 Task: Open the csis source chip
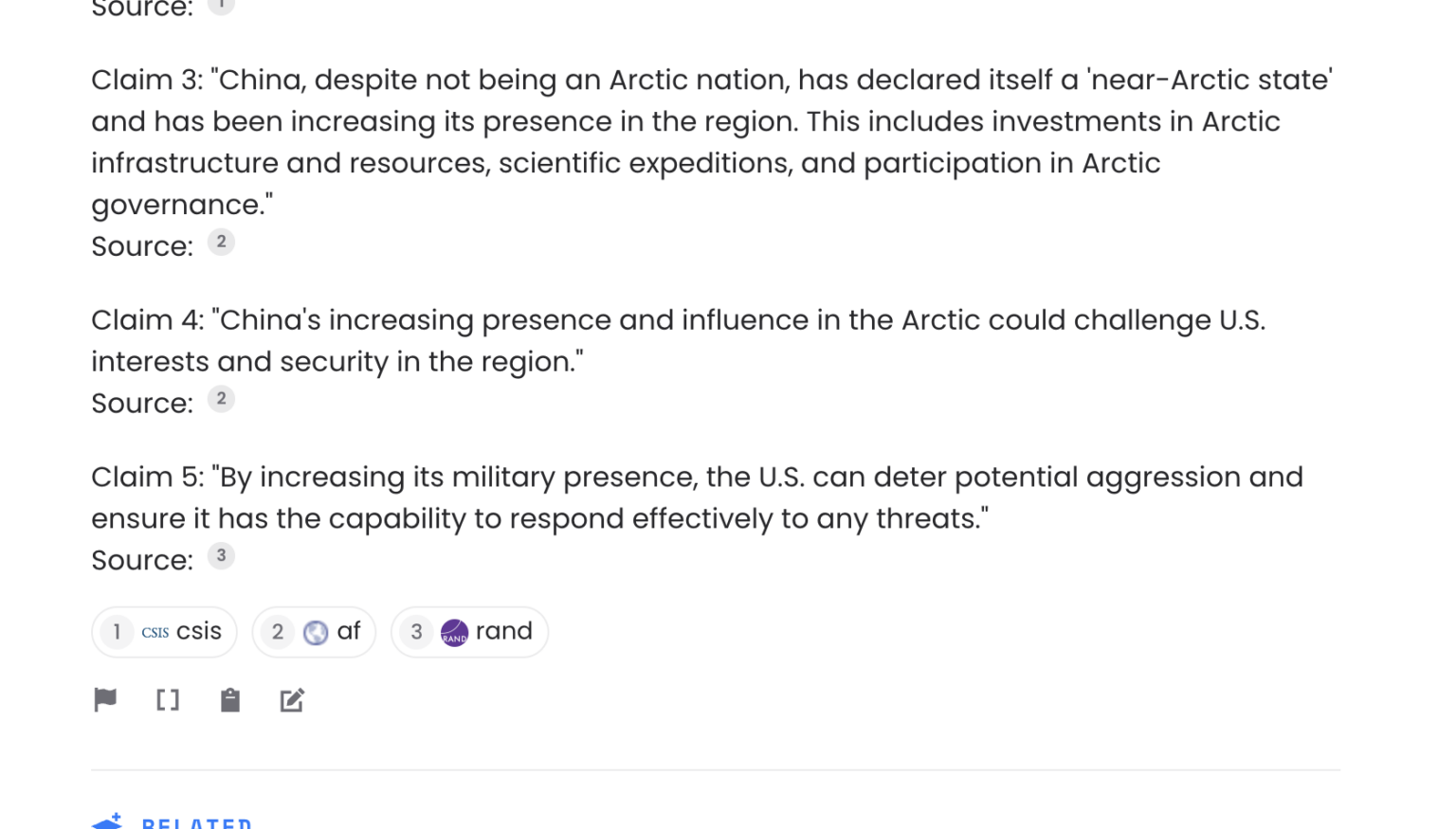tap(164, 632)
